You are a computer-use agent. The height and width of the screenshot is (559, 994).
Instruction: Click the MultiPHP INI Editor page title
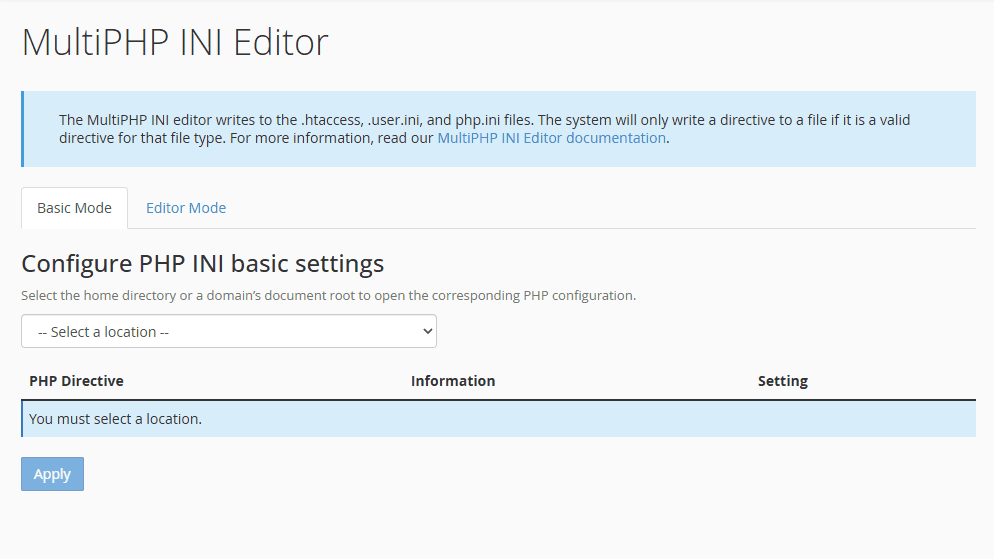[x=175, y=42]
